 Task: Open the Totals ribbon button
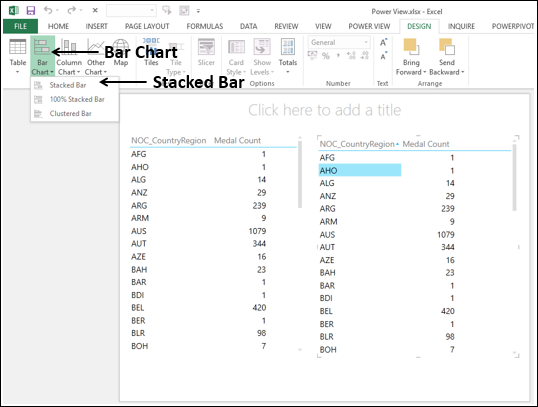pyautogui.click(x=288, y=56)
